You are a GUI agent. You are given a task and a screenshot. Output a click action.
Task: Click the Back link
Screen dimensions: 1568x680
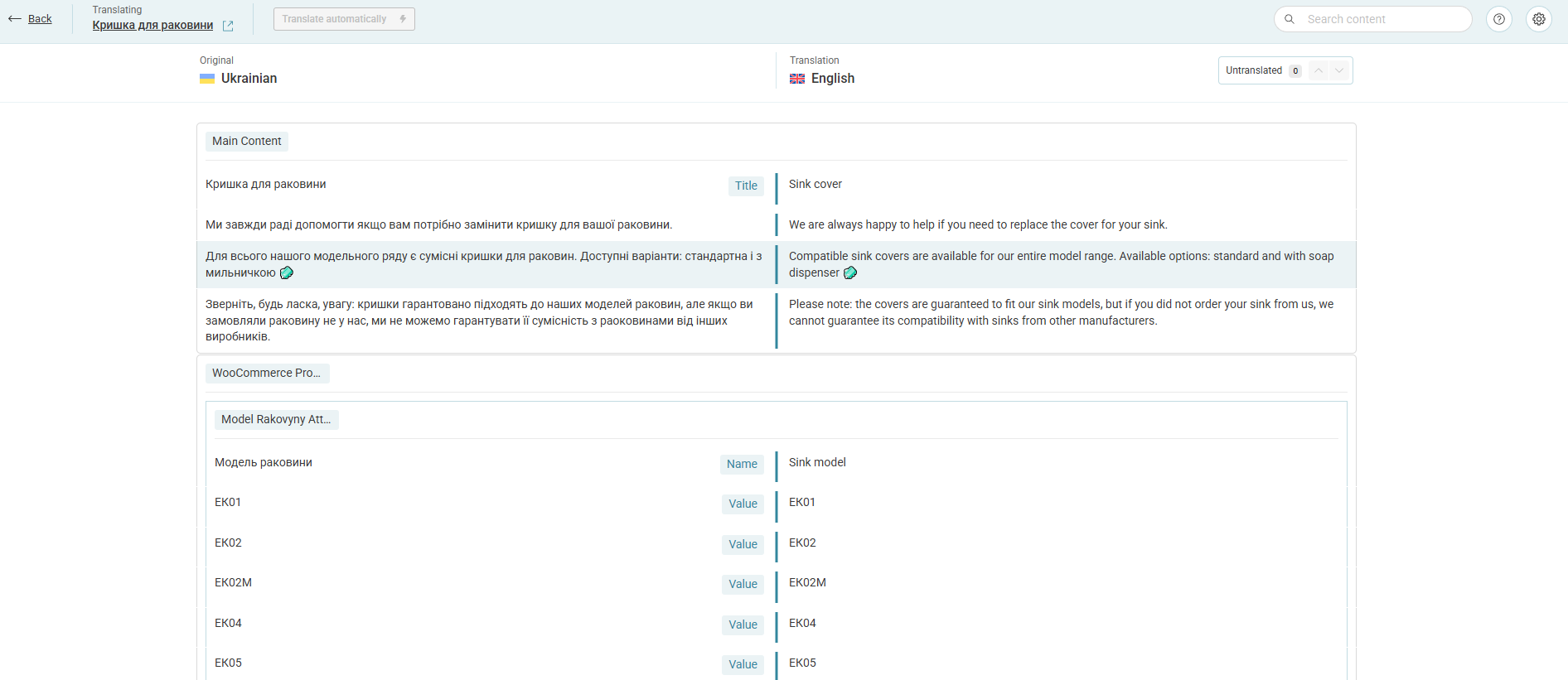point(40,19)
